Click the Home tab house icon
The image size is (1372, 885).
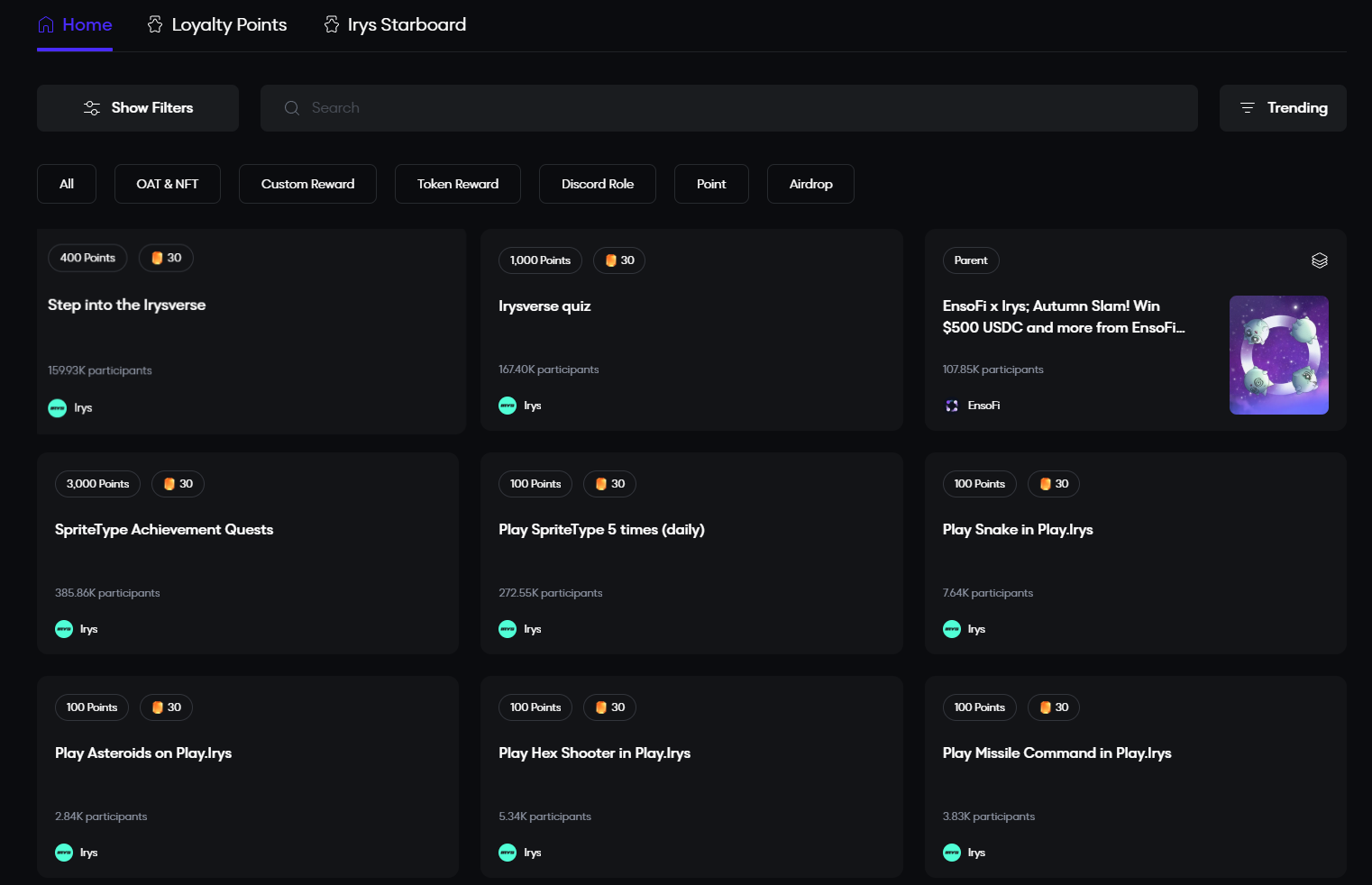pyautogui.click(x=46, y=25)
